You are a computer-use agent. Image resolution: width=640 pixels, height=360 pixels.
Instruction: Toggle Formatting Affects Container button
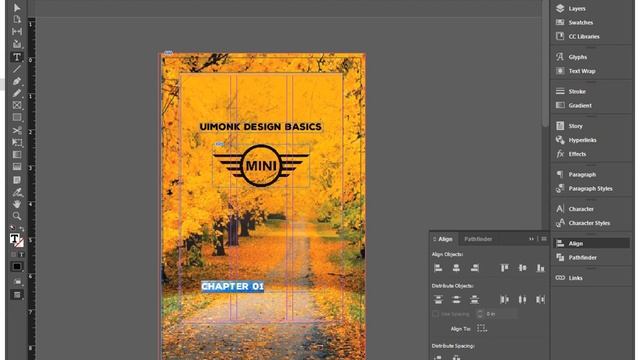point(13,255)
